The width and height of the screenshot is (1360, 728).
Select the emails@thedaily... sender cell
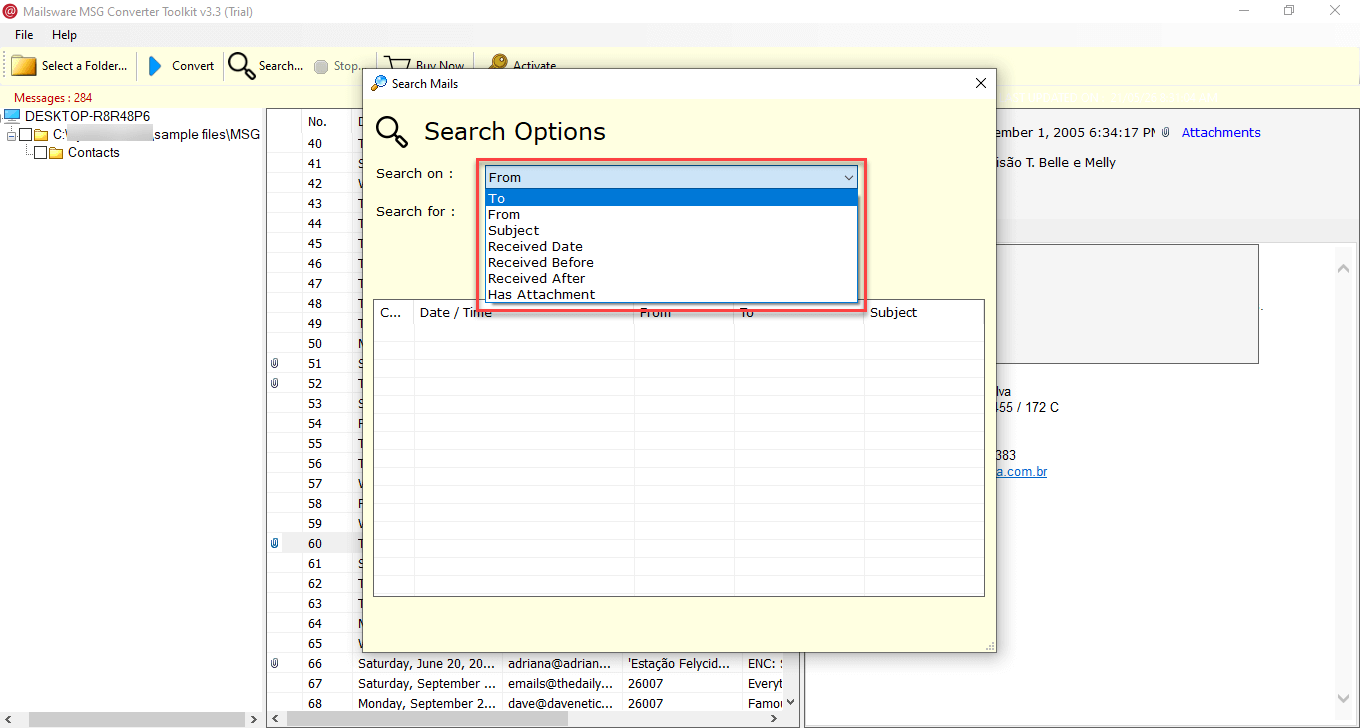(559, 683)
